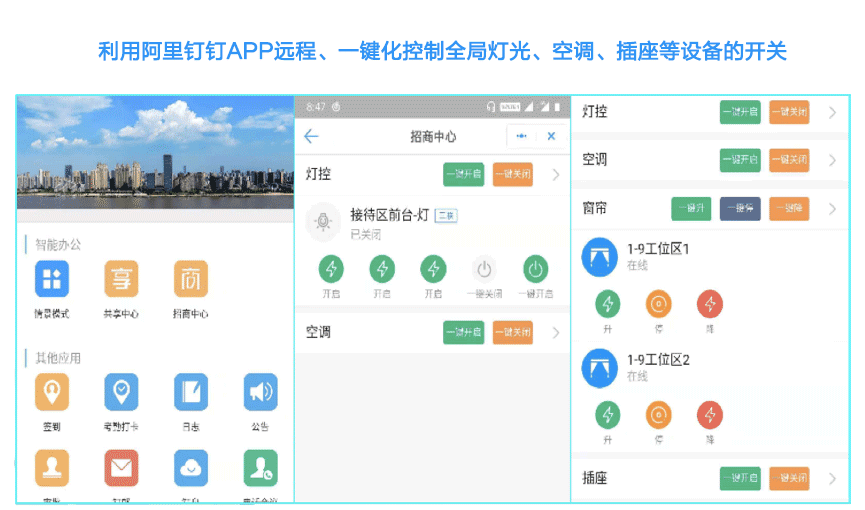Screen dimensions: 865x510
Task: Click 灯控 一键关闭 in 招商中心 screen
Action: point(512,174)
